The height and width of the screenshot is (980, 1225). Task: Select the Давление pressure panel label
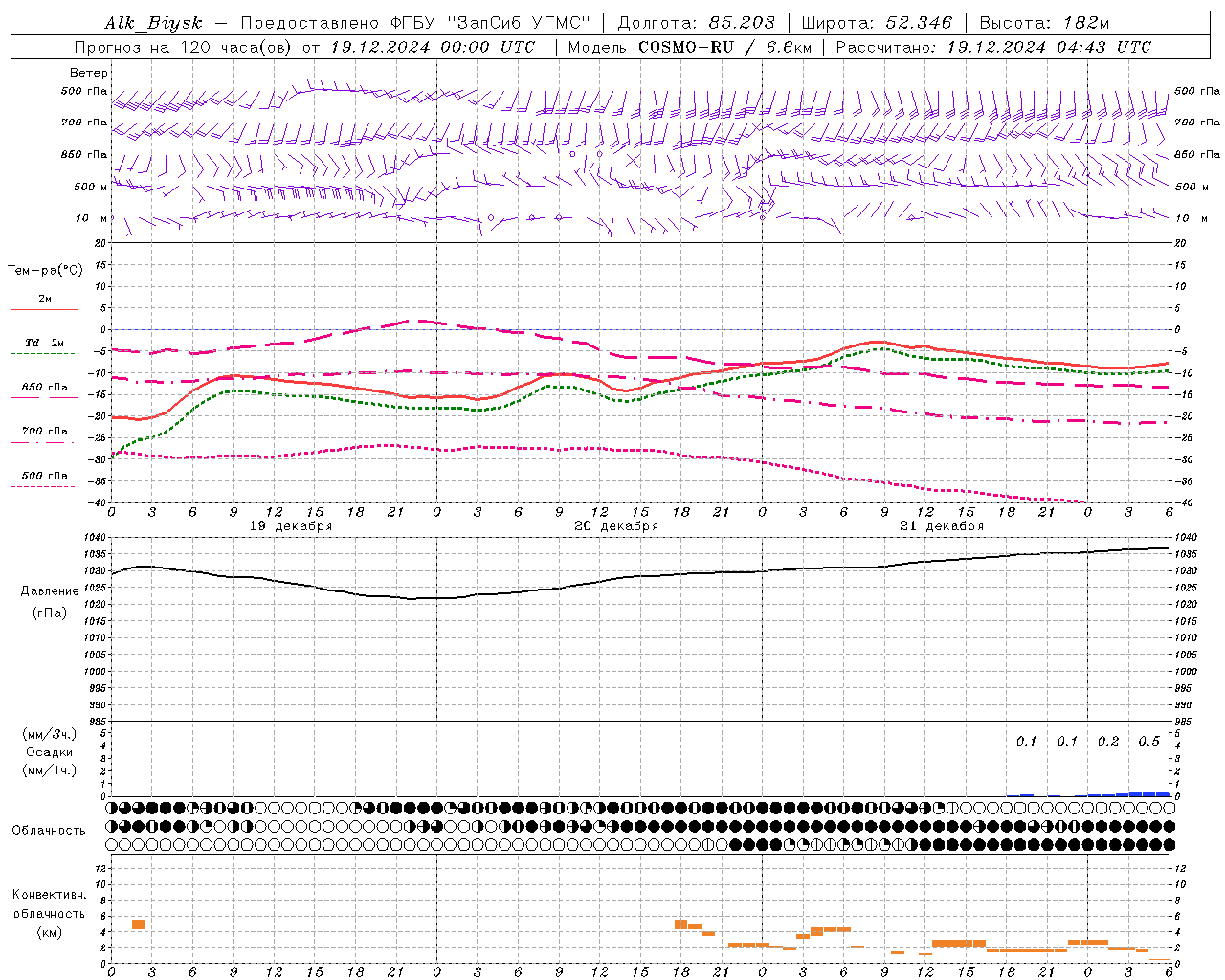point(50,591)
